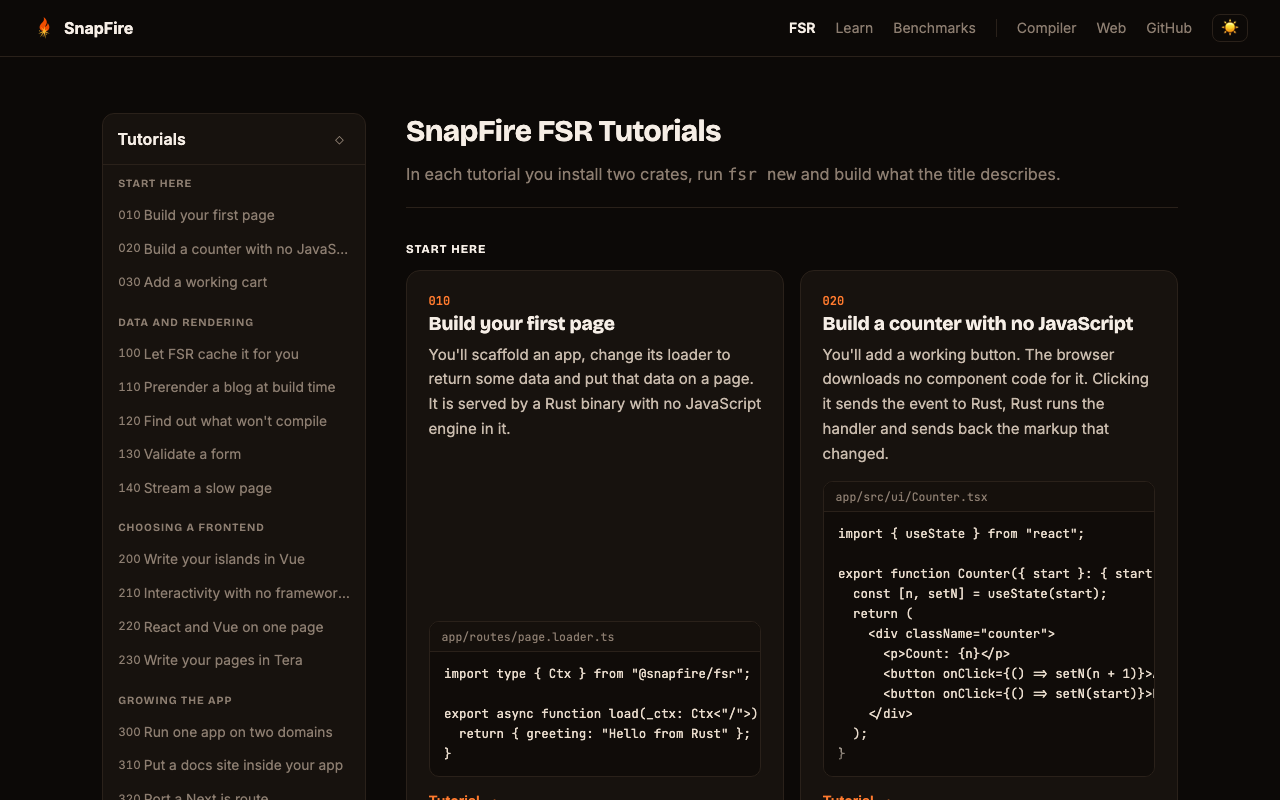1280x800 pixels.
Task: Click the DATA AND RENDERING section label
Action: click(186, 323)
